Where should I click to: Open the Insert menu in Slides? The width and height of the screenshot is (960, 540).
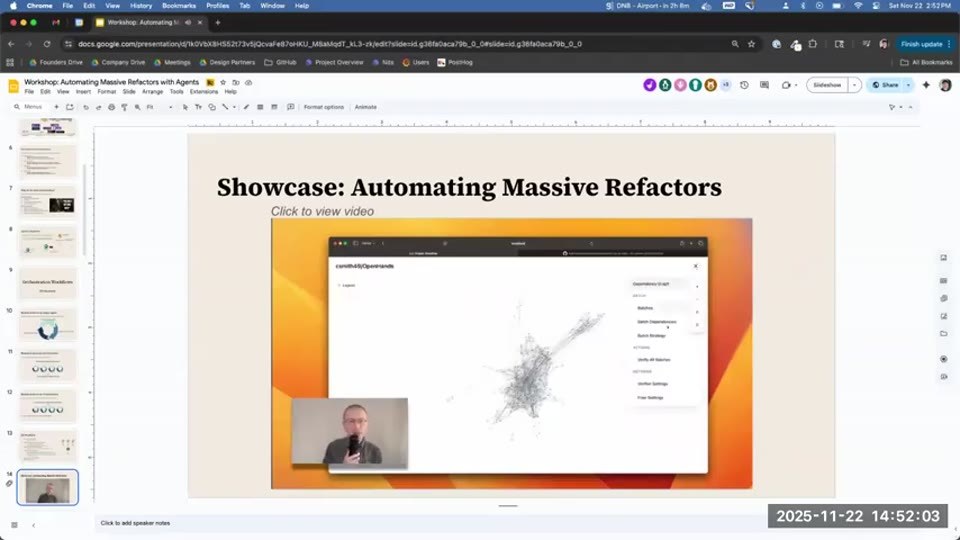tap(83, 92)
